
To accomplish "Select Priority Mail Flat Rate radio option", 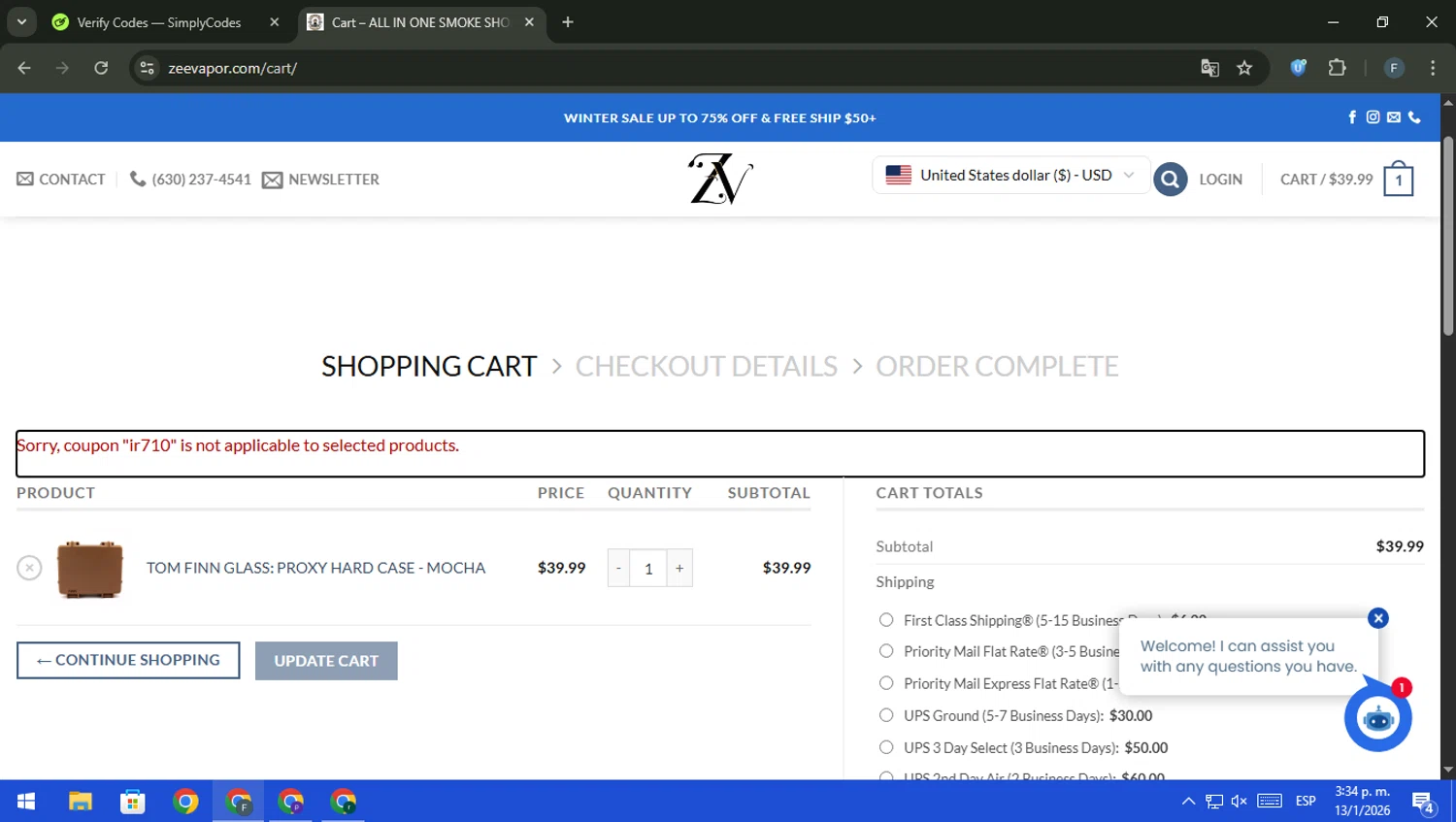I will 886,651.
